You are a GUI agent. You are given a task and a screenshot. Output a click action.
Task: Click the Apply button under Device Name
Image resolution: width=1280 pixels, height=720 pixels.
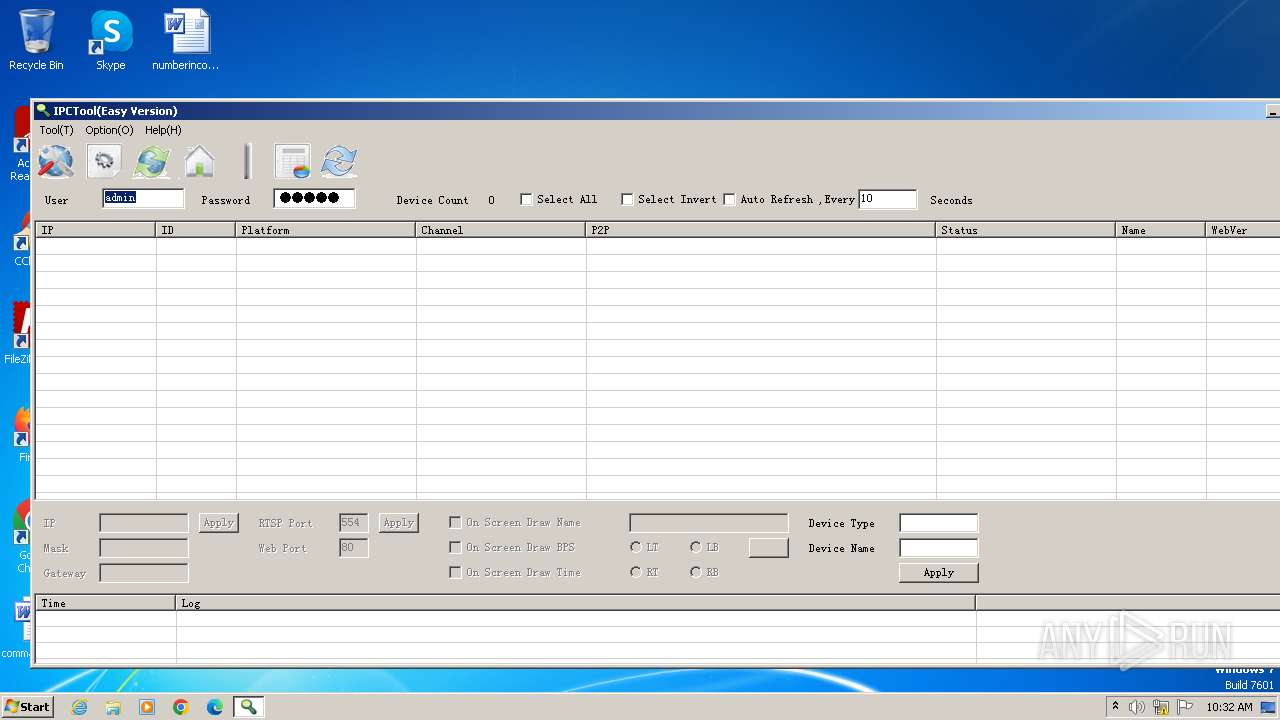tap(938, 573)
